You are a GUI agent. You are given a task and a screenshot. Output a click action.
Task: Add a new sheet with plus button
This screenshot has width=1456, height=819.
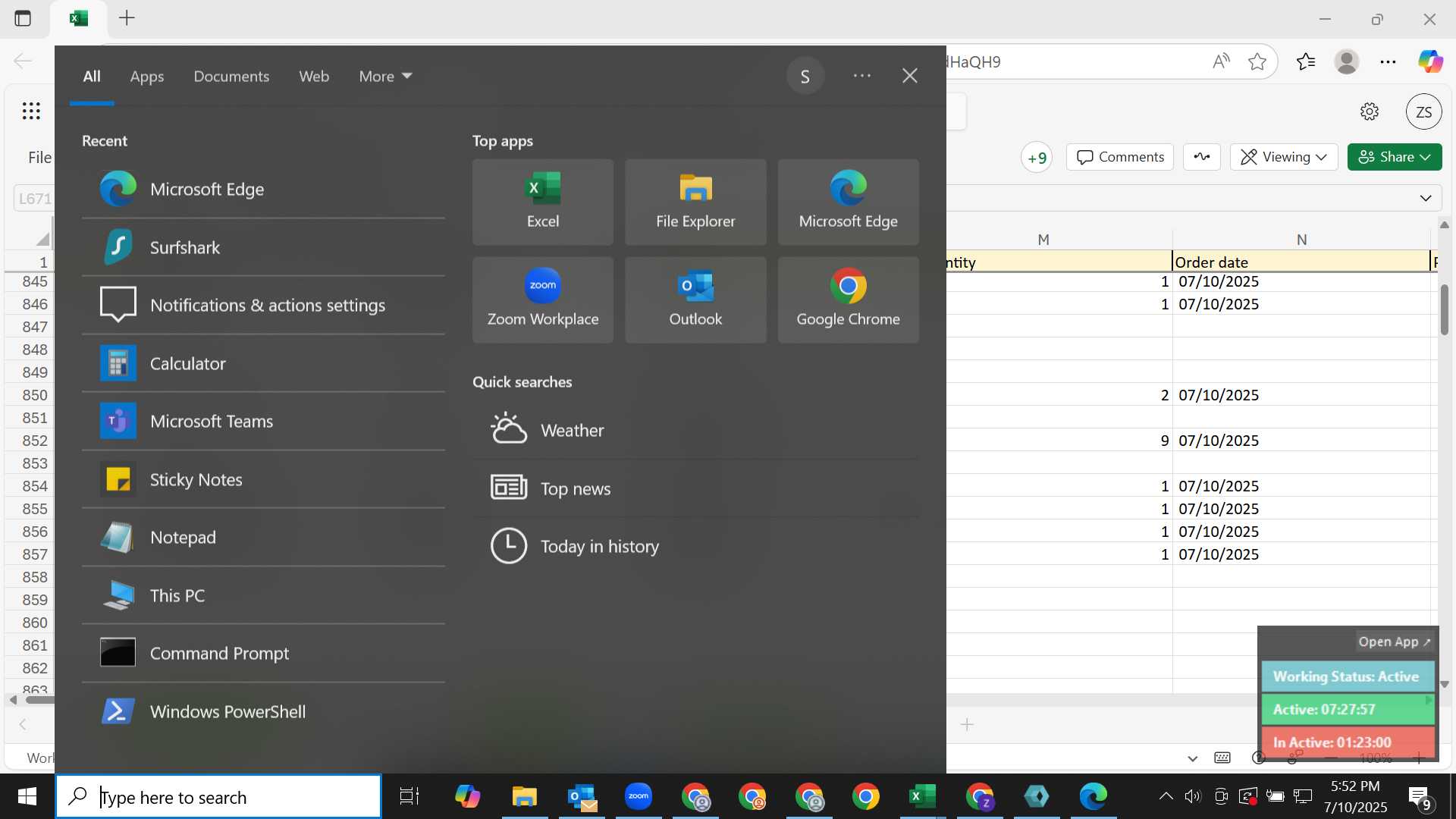tap(967, 724)
